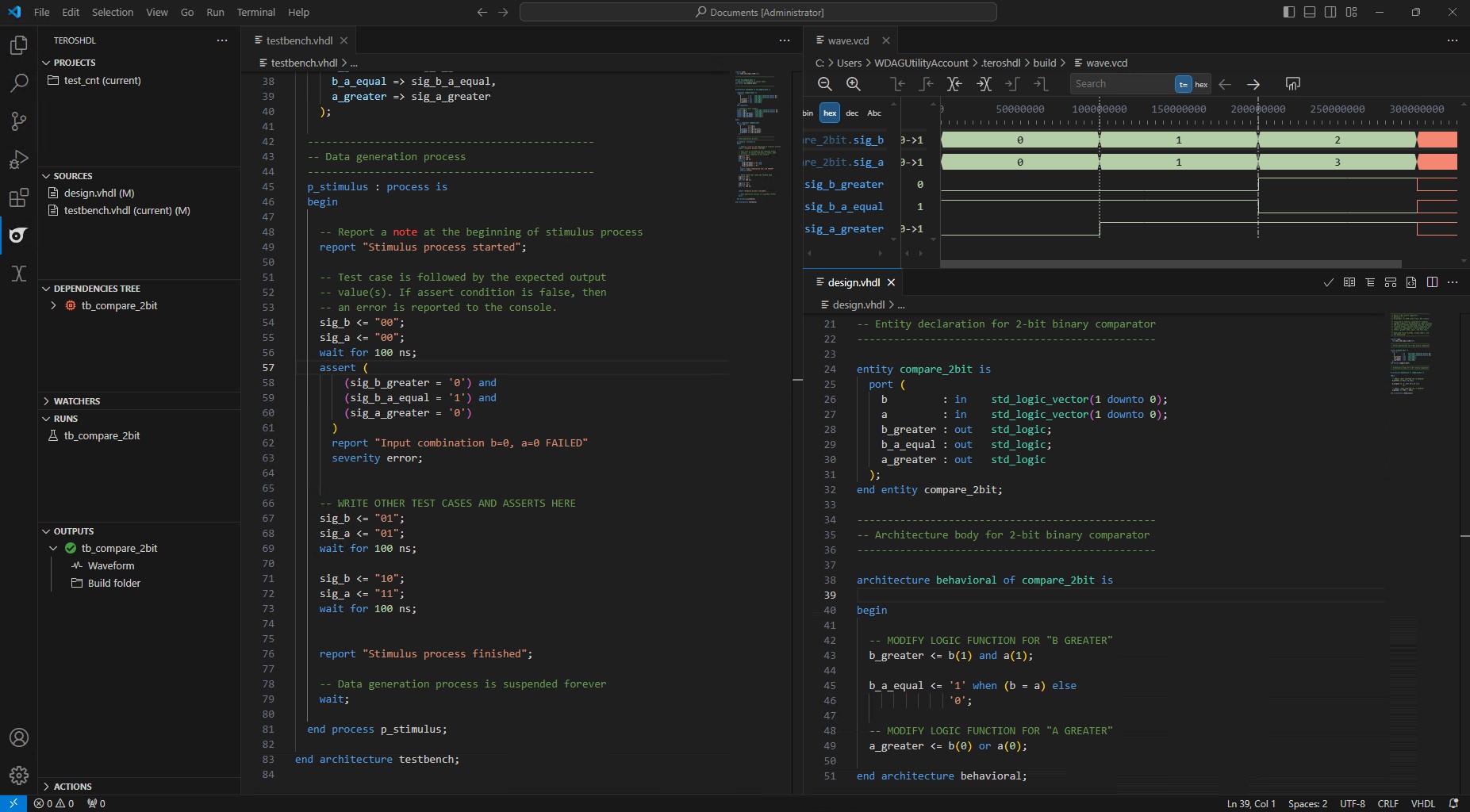The image size is (1470, 812).
Task: Open the File menu
Action: 41,12
